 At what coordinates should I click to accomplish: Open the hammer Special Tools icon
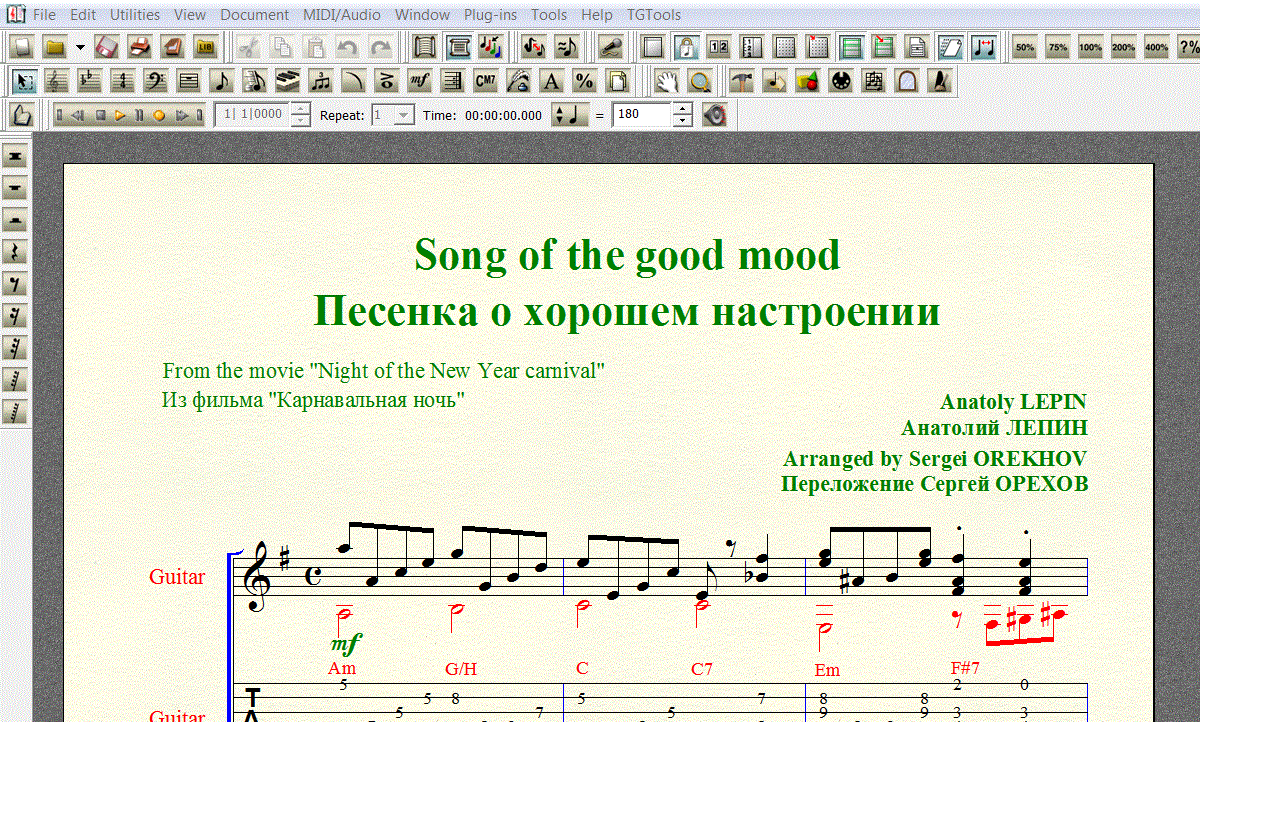(x=741, y=81)
